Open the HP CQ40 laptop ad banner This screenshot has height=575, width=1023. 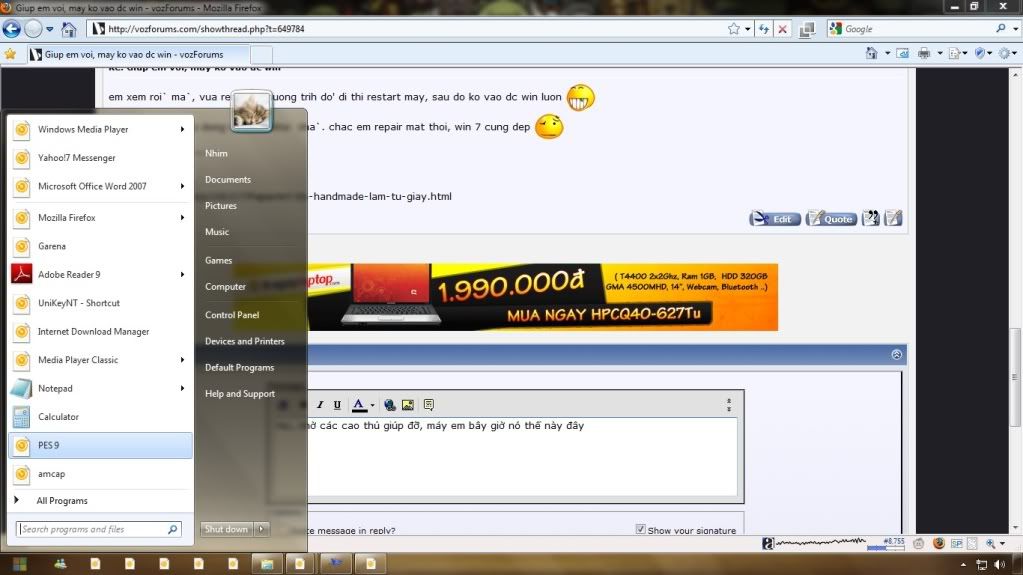tap(543, 297)
